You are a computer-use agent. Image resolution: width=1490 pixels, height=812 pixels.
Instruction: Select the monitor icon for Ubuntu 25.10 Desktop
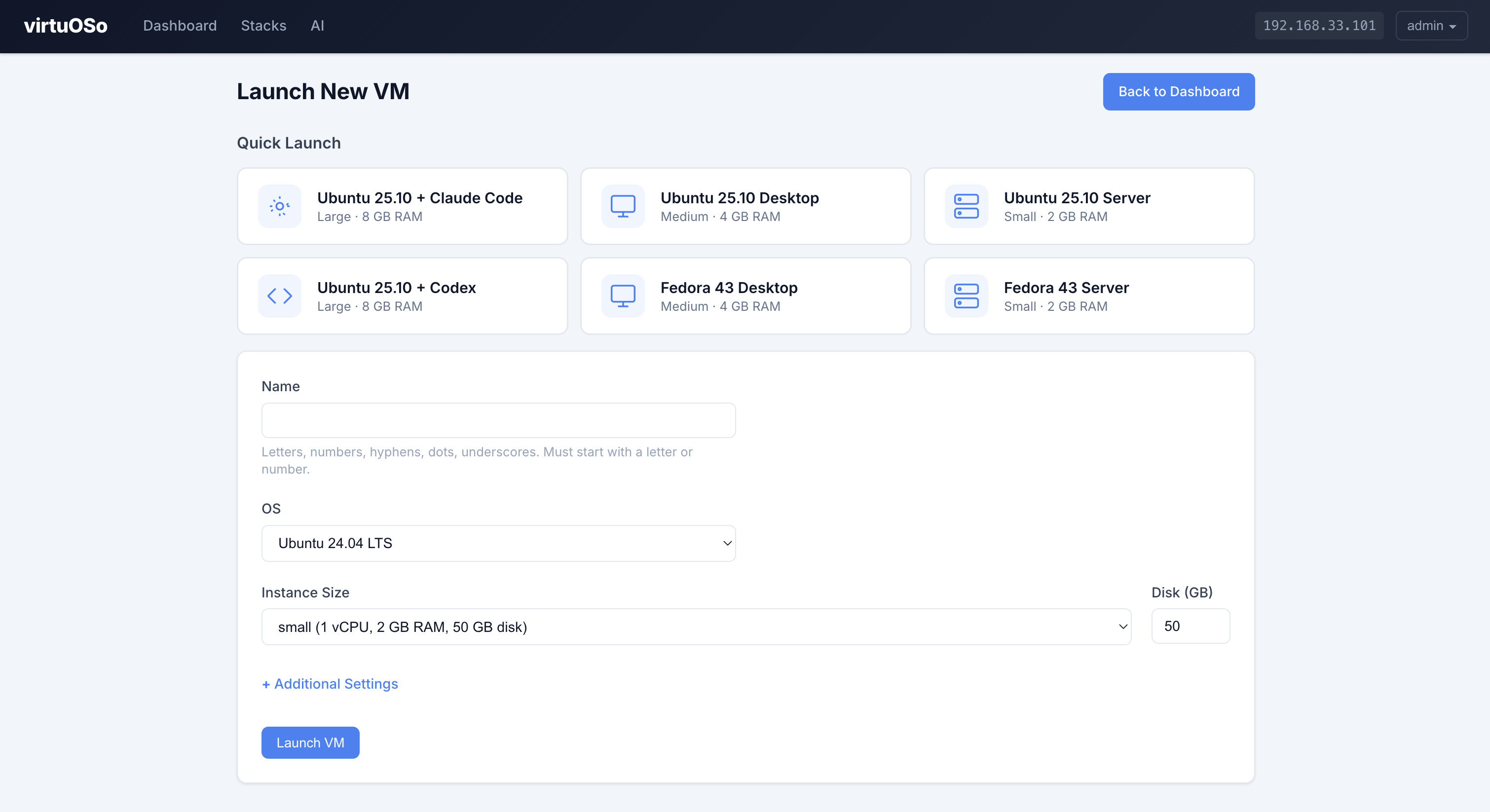tap(623, 206)
